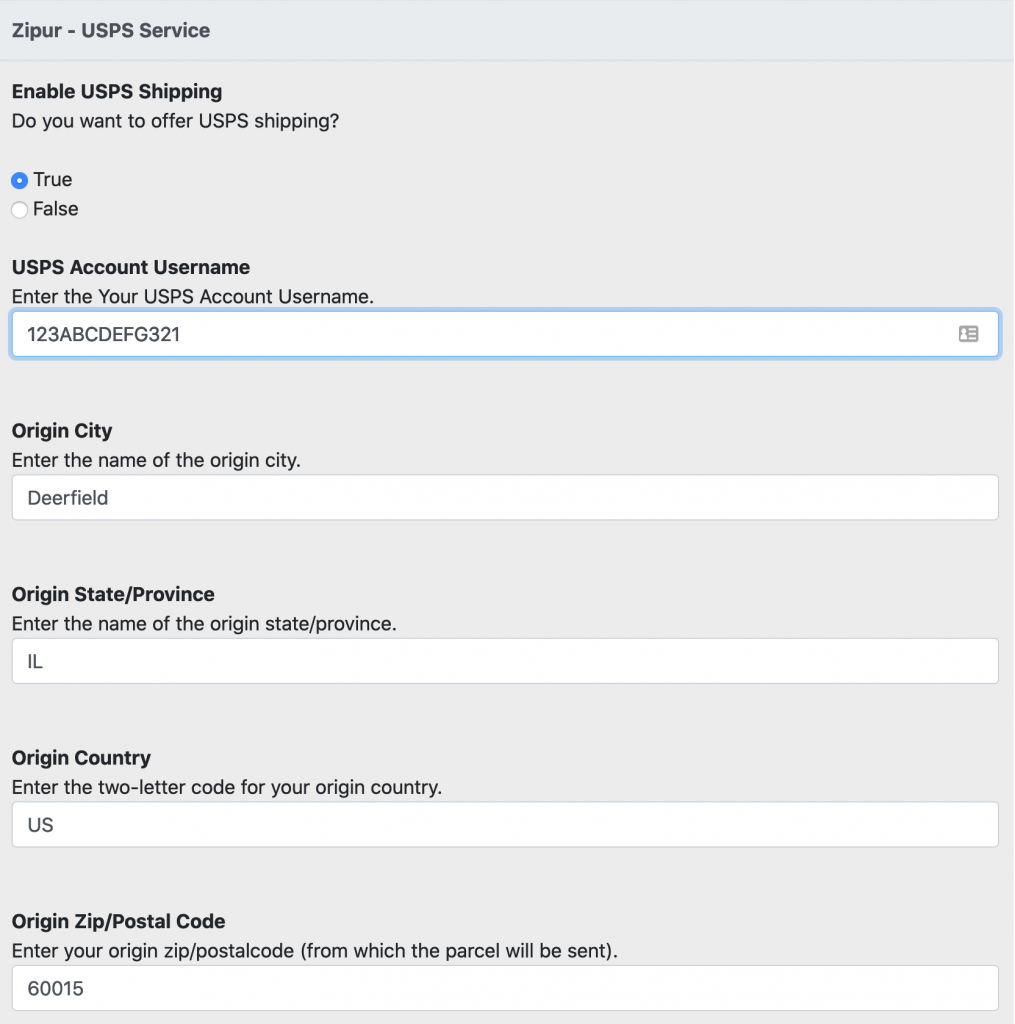Click the 'USPS Account Username' label
The height and width of the screenshot is (1024, 1015).
click(x=131, y=267)
